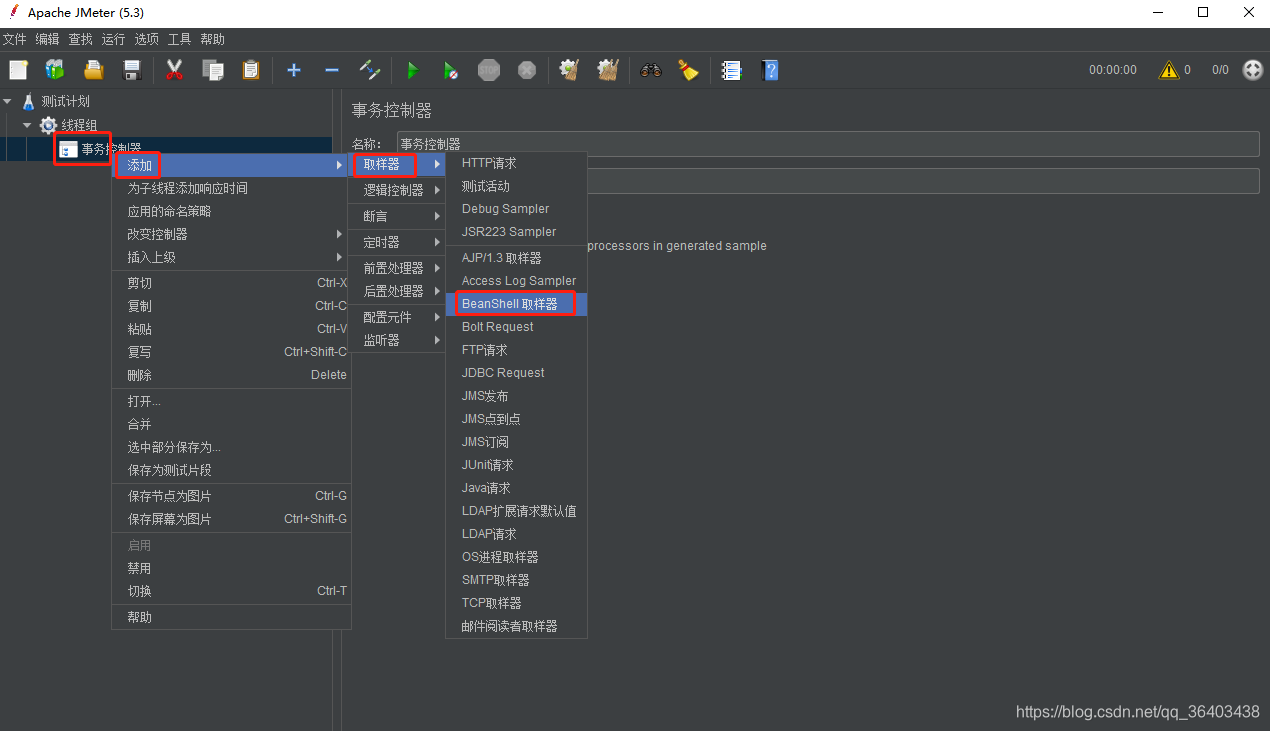The image size is (1270, 731).
Task: Click the New test plan toolbar icon
Action: (18, 70)
